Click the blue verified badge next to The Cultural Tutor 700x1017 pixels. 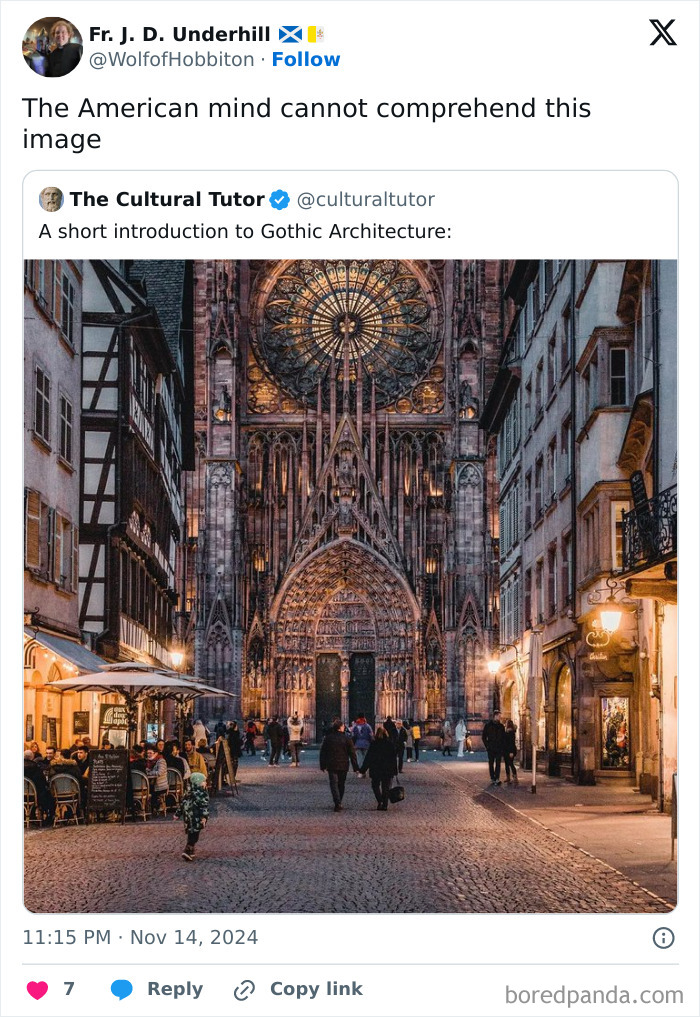tap(277, 199)
